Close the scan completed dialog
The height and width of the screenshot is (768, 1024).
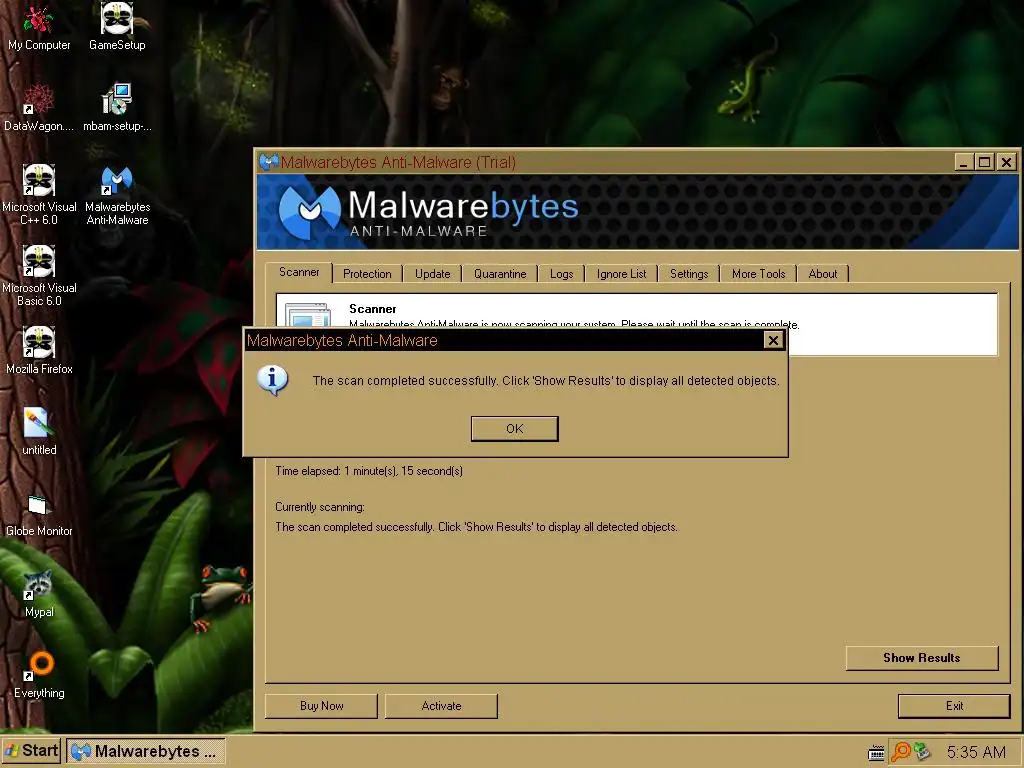[x=773, y=340]
